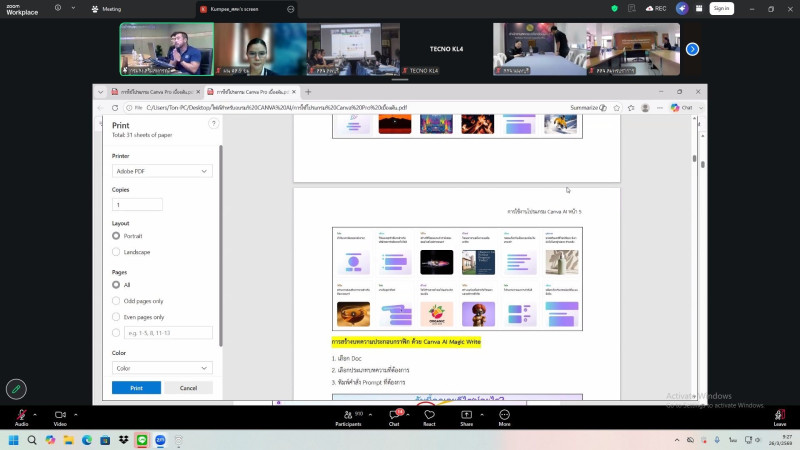
Task: Open a new browser tab
Action: tap(308, 91)
